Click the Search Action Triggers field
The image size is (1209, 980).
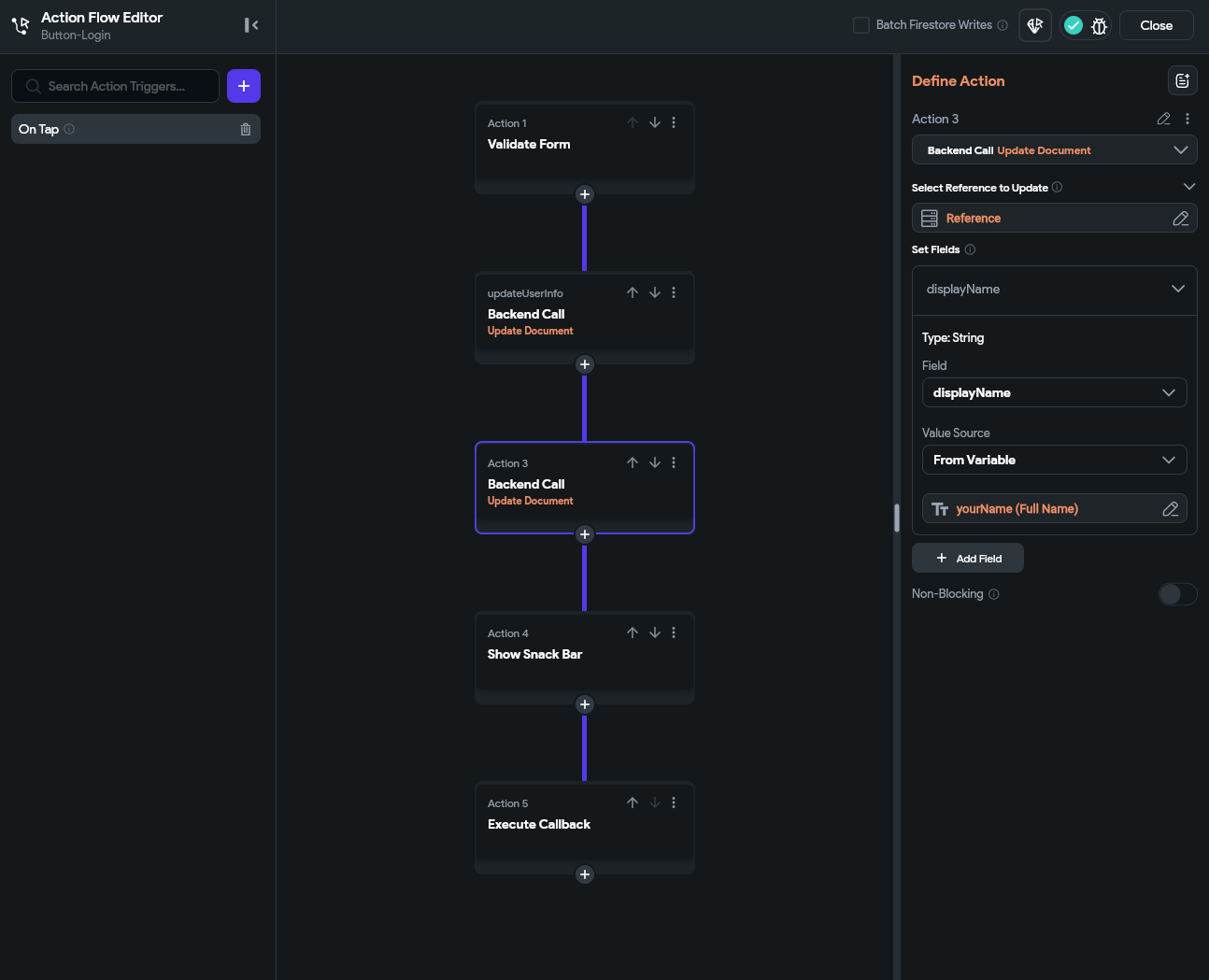pyautogui.click(x=116, y=86)
